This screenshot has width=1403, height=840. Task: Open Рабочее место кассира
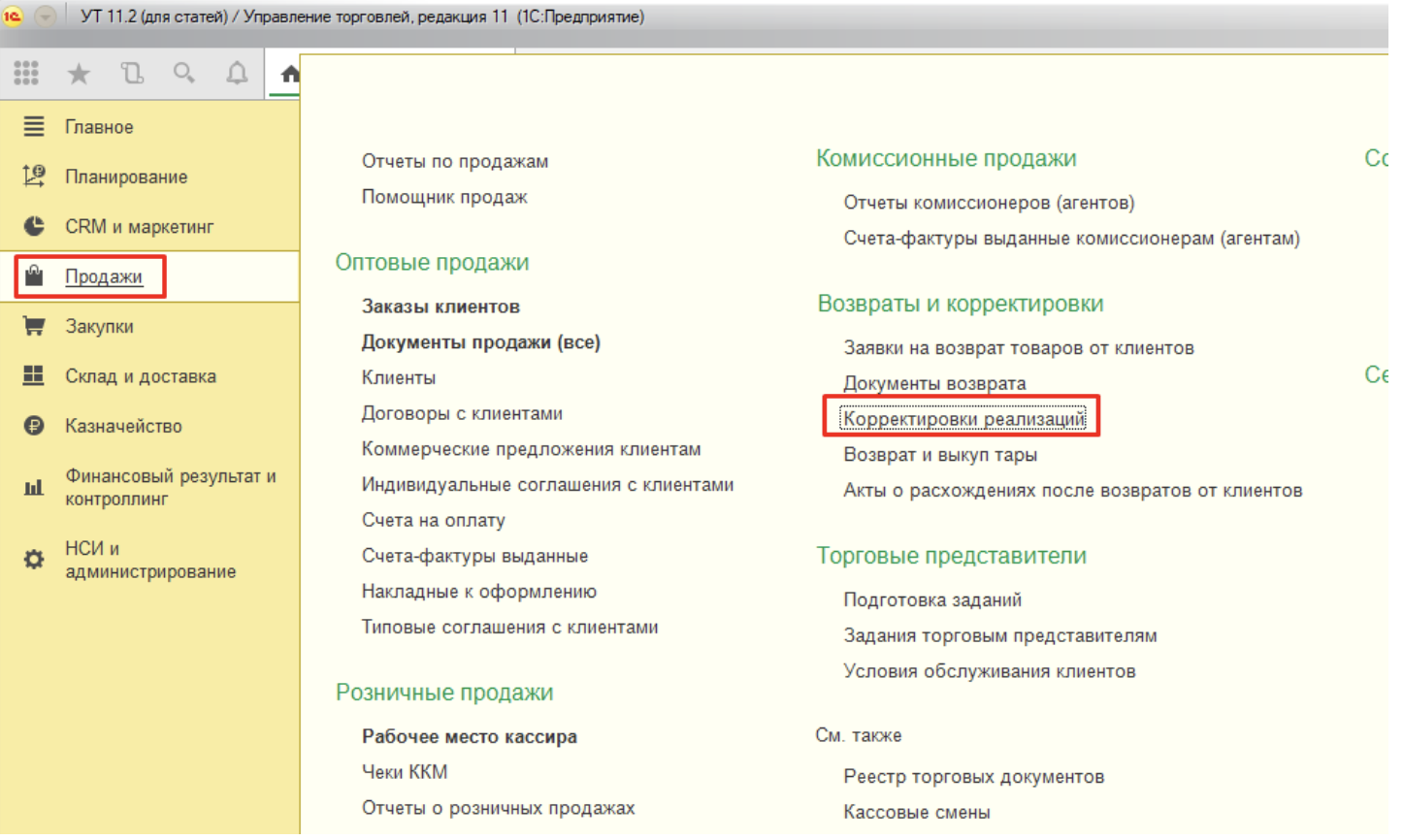[469, 736]
